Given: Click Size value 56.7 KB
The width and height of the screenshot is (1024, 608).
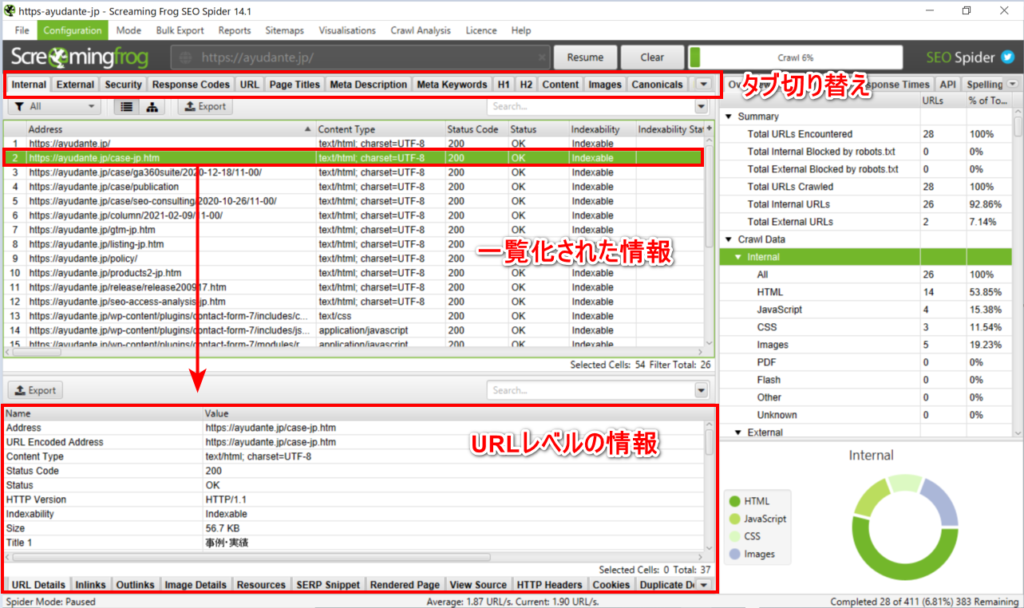Looking at the screenshot, I should click(x=222, y=528).
